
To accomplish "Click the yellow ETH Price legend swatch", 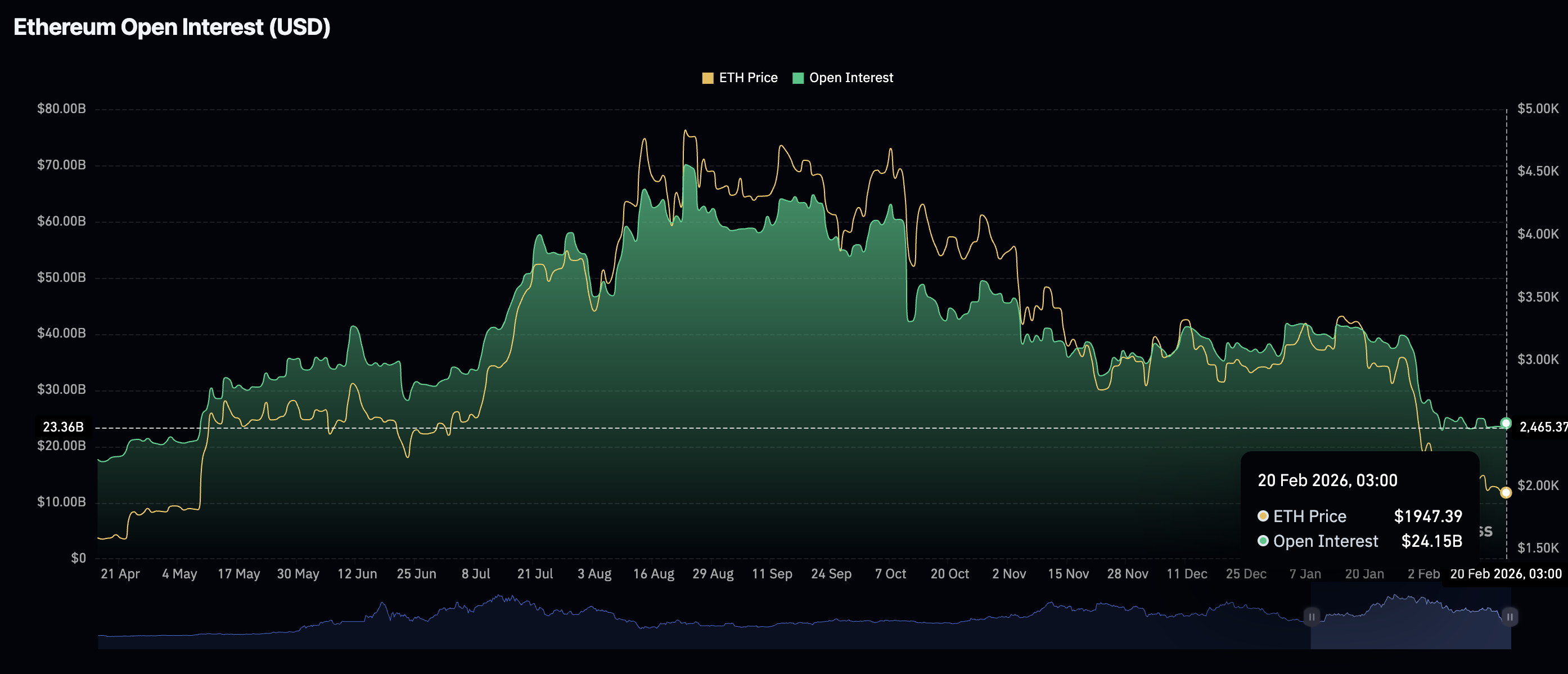I will coord(708,78).
